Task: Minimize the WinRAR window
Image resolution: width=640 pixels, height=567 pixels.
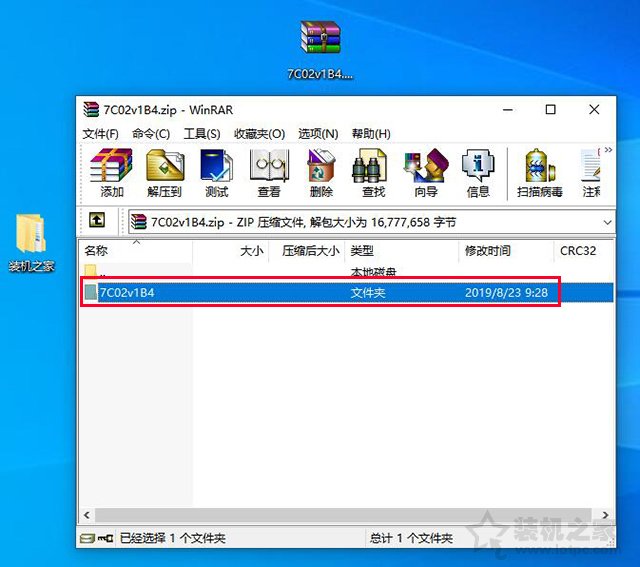Action: pos(508,109)
